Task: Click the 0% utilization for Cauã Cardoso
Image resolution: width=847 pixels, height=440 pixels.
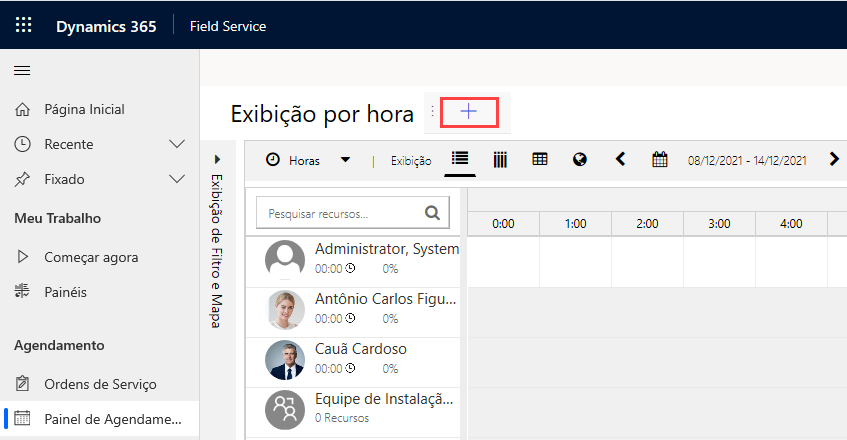Action: 390,369
